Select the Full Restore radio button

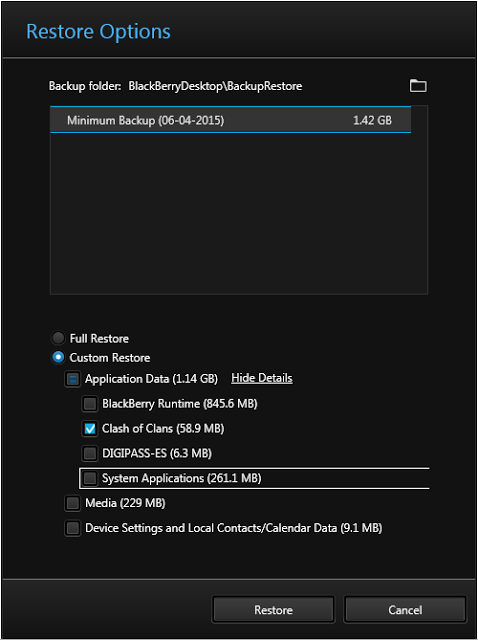coord(58,338)
